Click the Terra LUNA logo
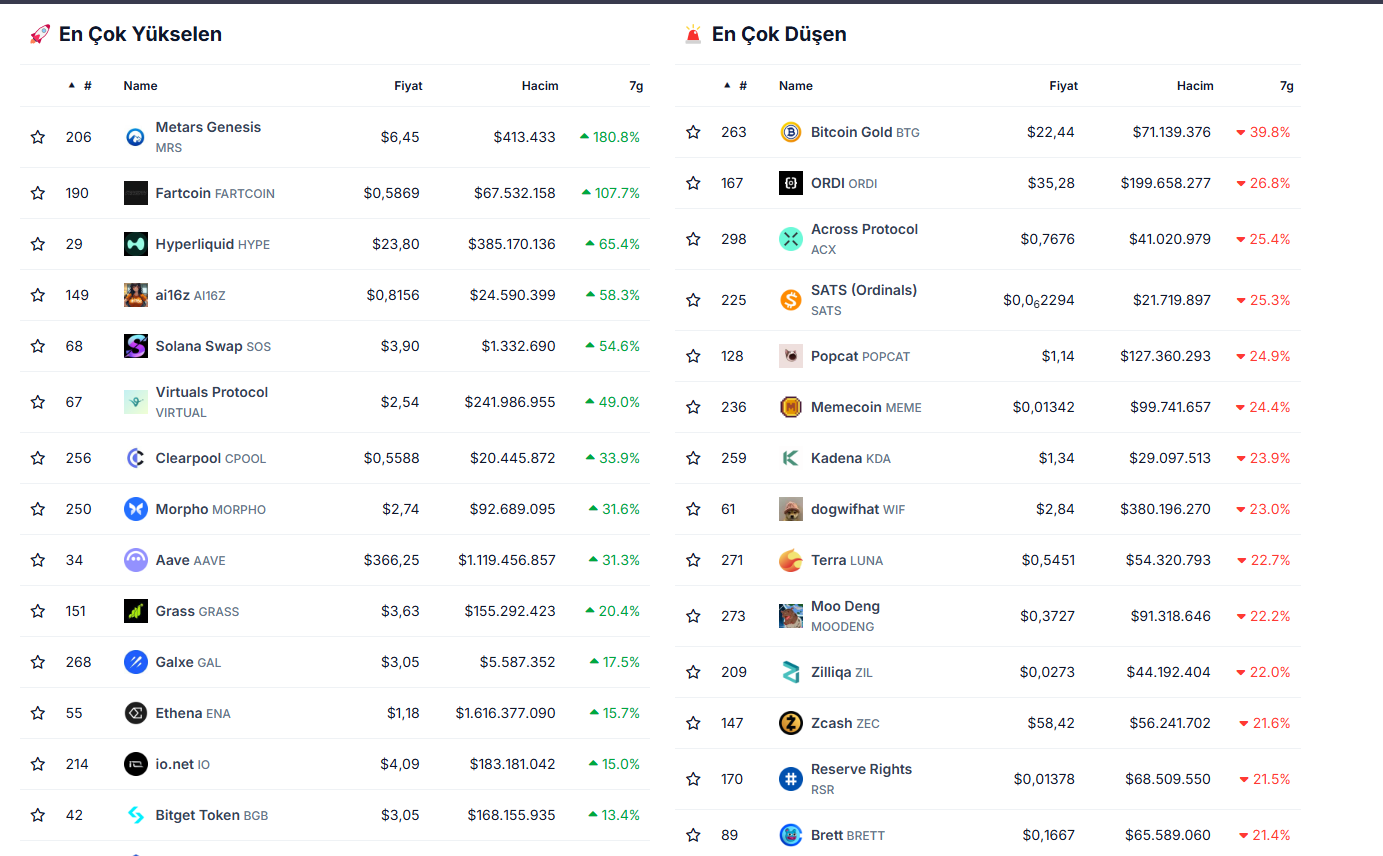 (x=791, y=560)
